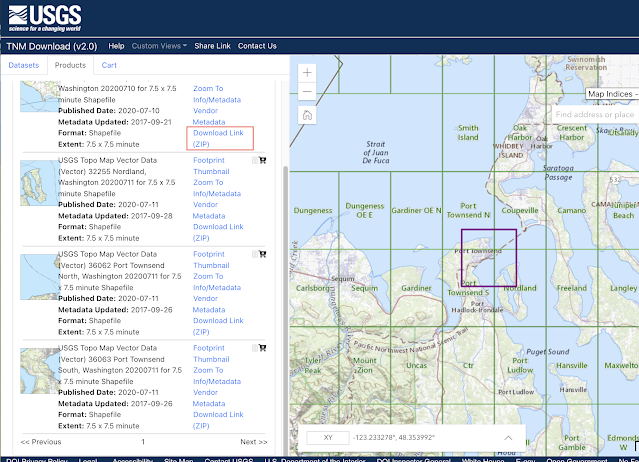Zoom To the Port Townsend North extent
This screenshot has height=462, width=639.
208,276
